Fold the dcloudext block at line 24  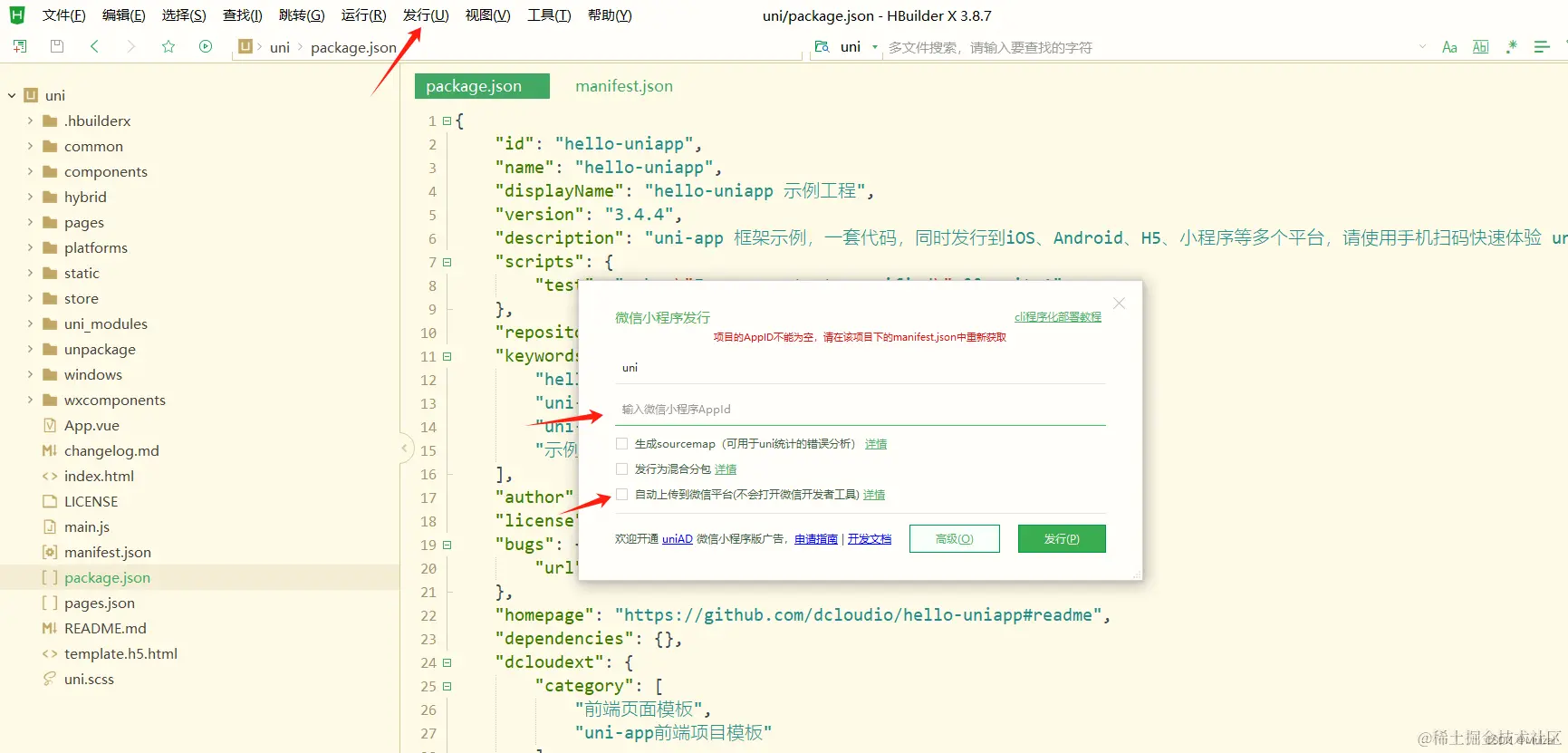pos(447,662)
